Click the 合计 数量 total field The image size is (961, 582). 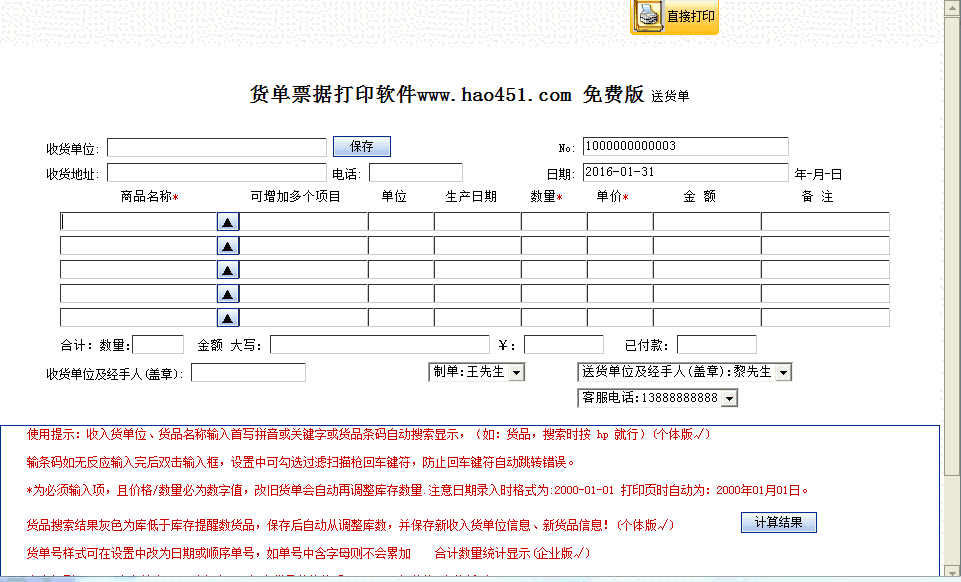158,345
